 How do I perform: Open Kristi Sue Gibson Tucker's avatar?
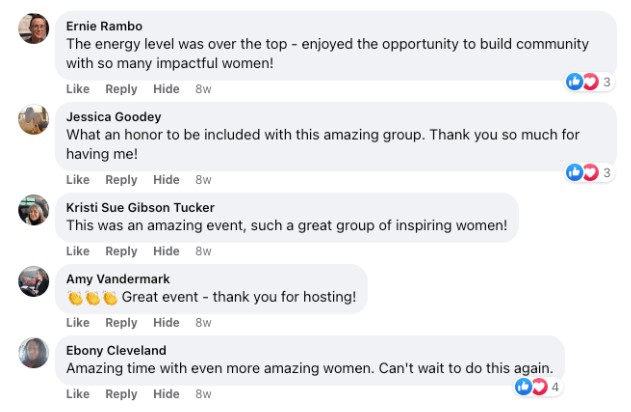(x=34, y=210)
